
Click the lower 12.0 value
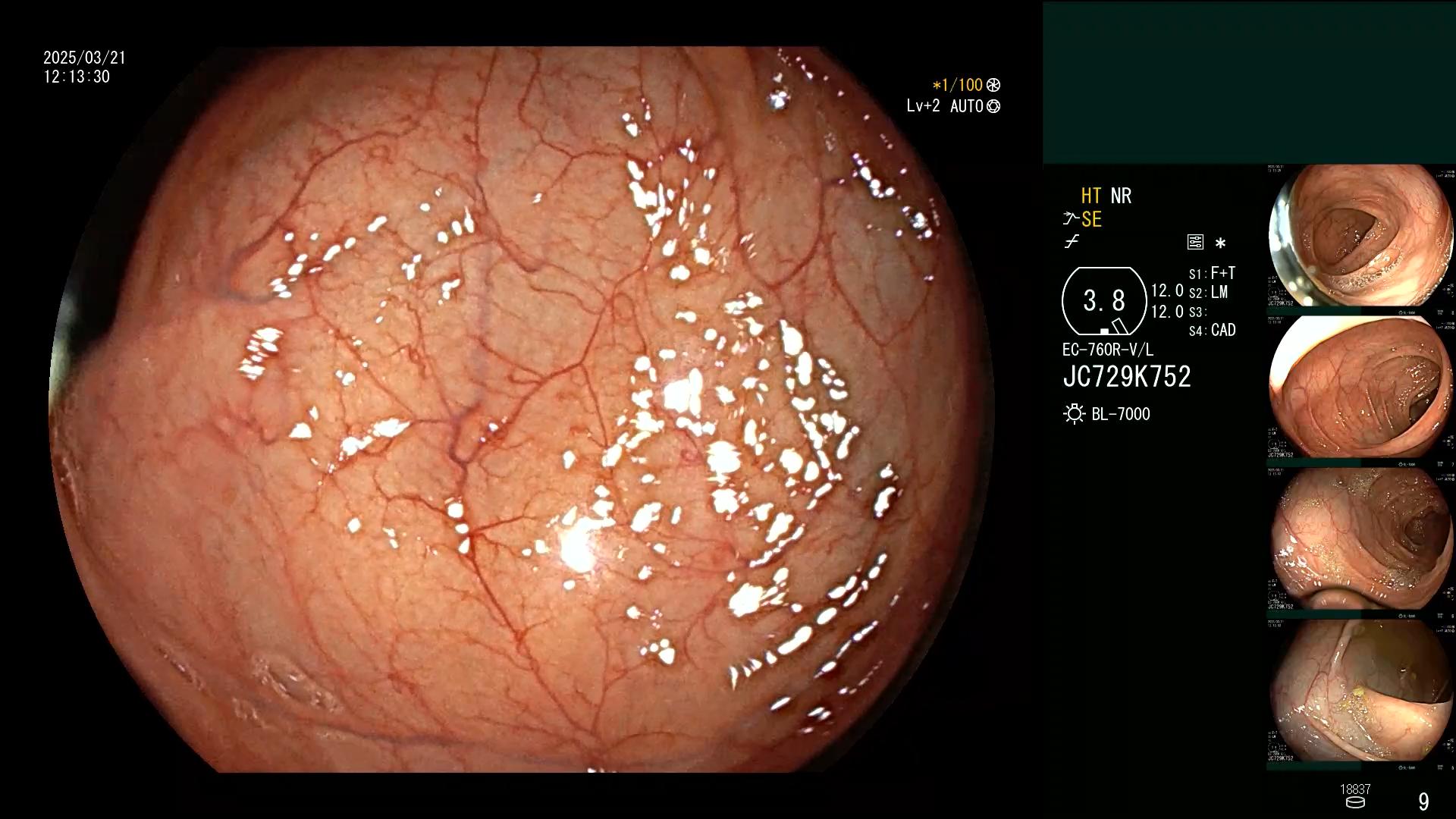point(1167,312)
